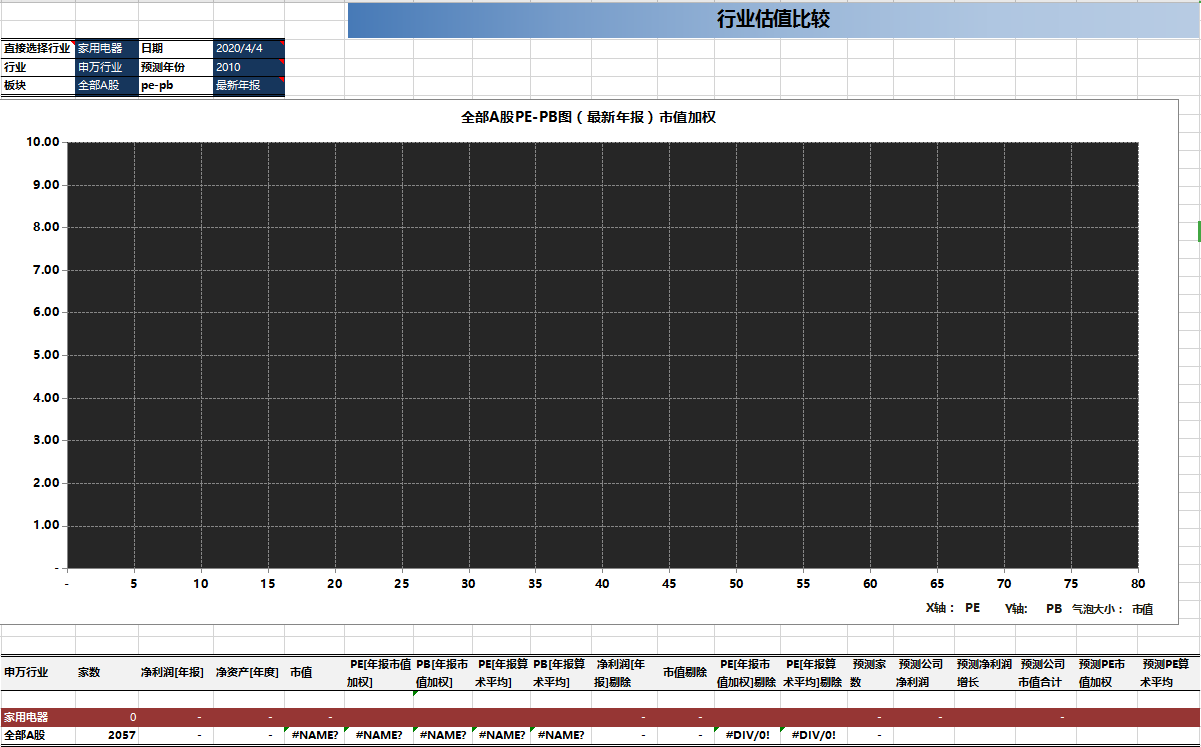Screen dimensions: 1201x747
Task: Click the chart title 全部A股PE-PB图
Action: pos(588,117)
